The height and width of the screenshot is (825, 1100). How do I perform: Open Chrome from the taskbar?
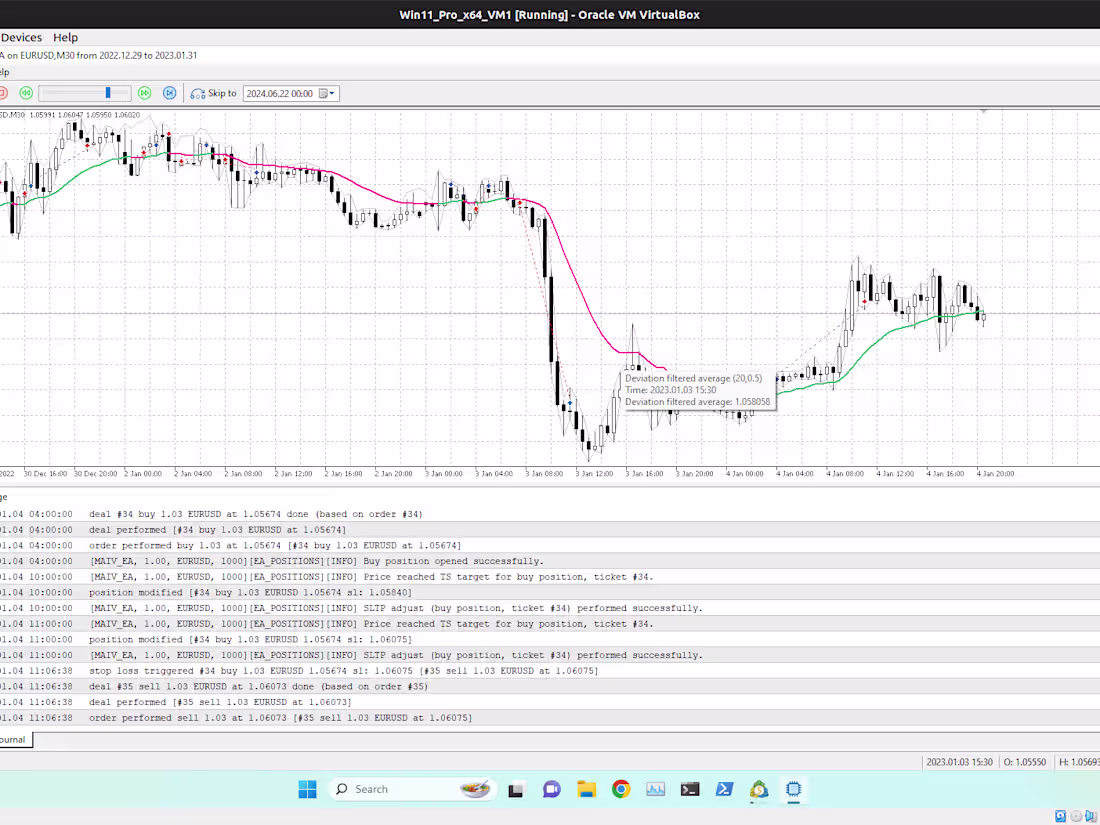621,789
